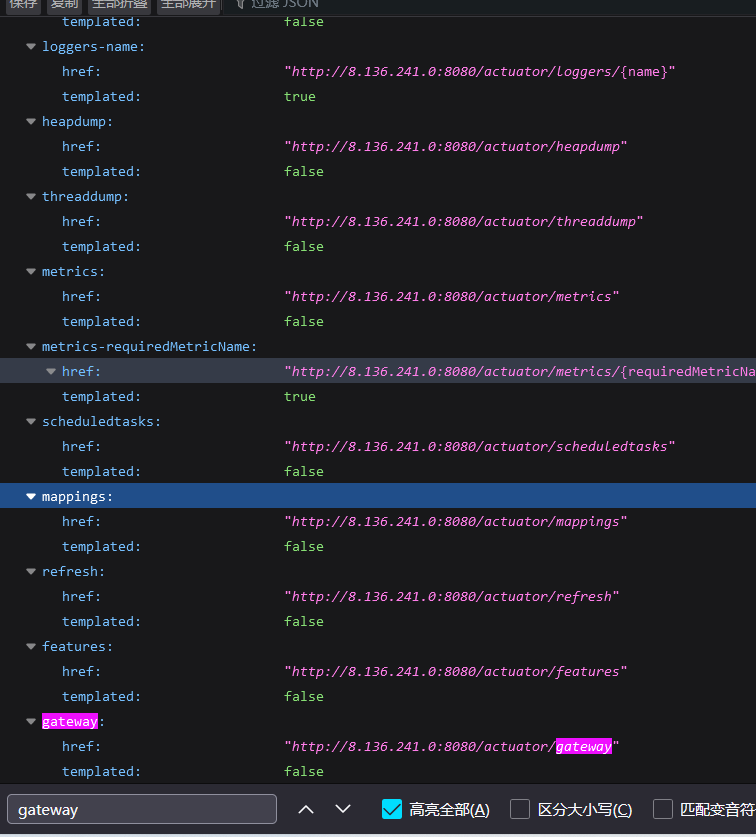
Task: Select the loggers-name key label
Action: 93,47
